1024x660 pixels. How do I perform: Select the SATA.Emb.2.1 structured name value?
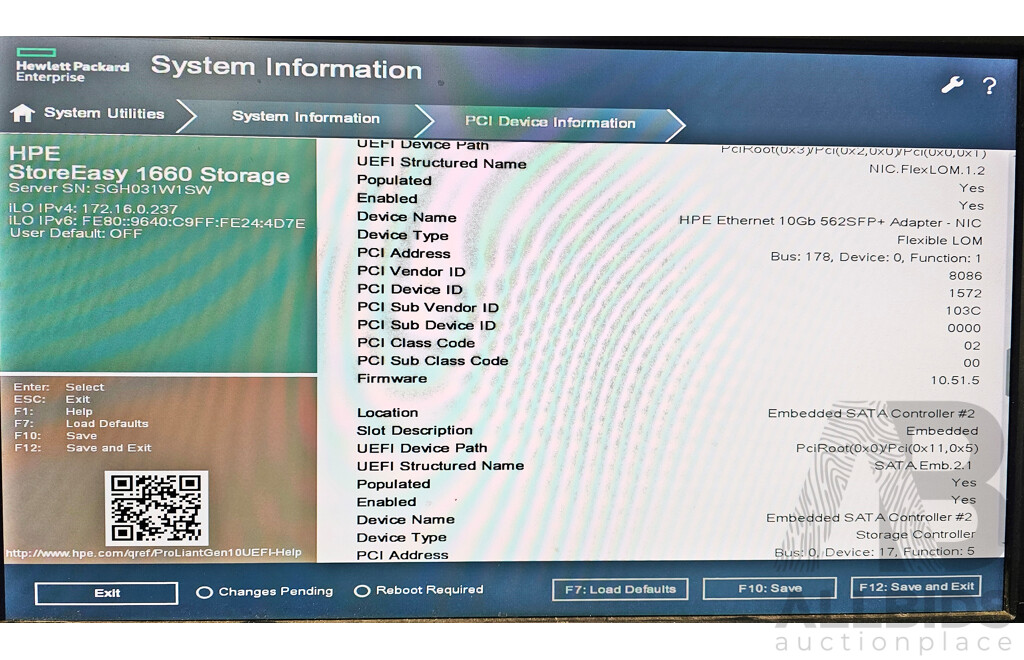(923, 465)
